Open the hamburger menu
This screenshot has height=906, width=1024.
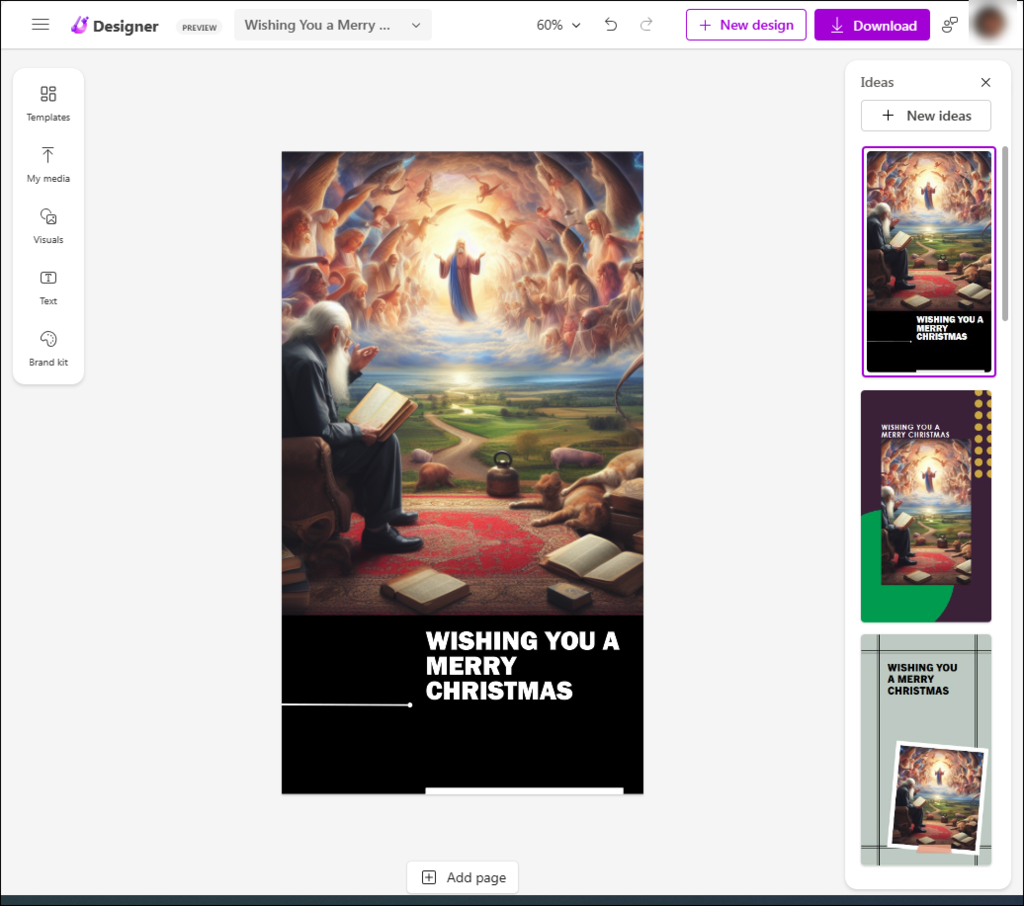(40, 25)
